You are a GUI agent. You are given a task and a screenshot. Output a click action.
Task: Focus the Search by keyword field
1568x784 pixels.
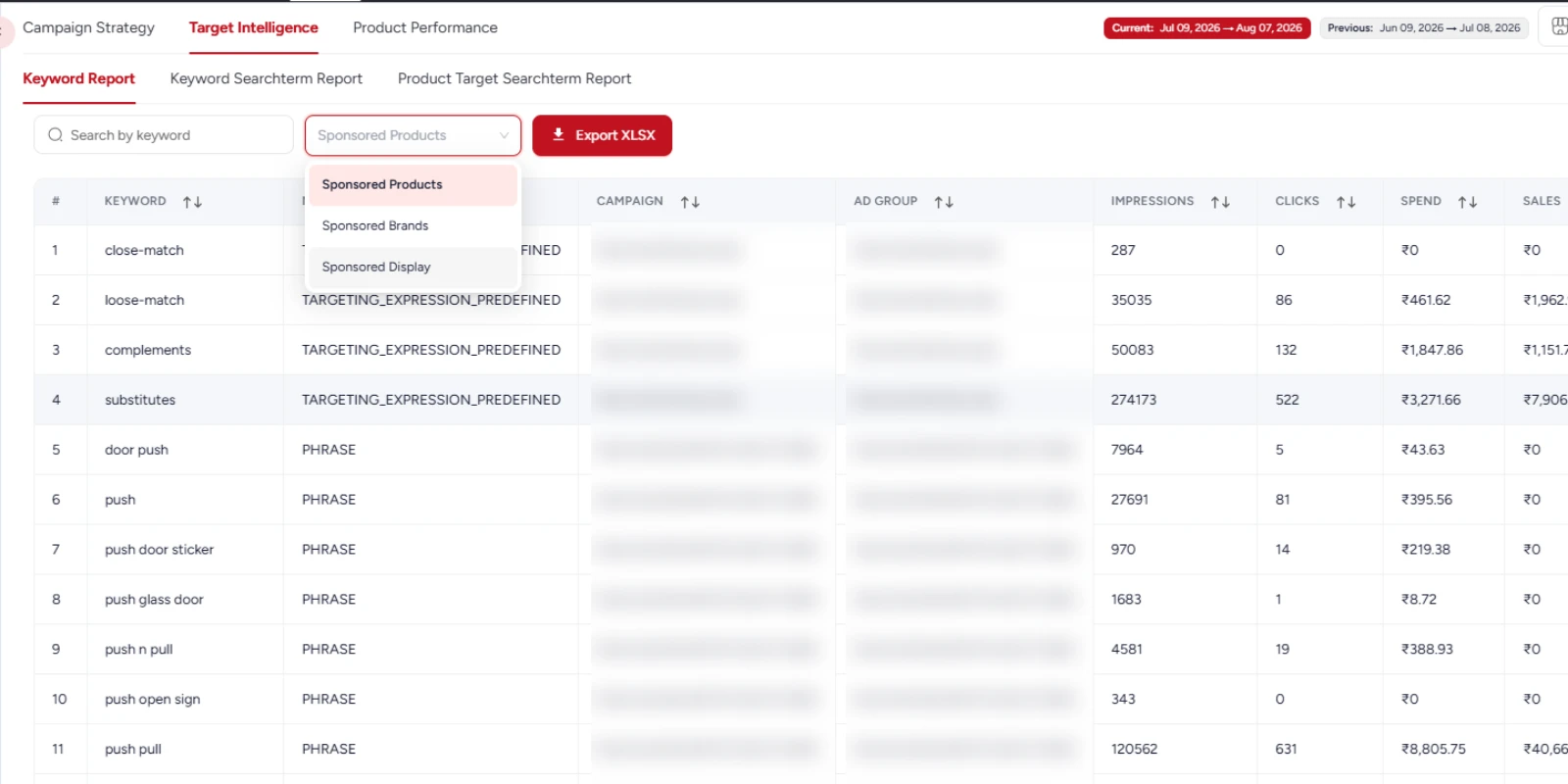coord(164,135)
